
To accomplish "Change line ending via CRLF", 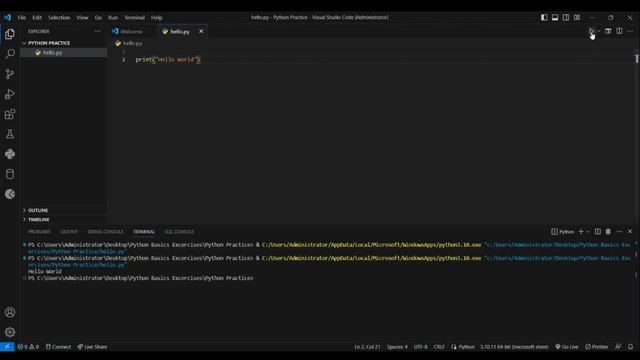I will [x=439, y=347].
